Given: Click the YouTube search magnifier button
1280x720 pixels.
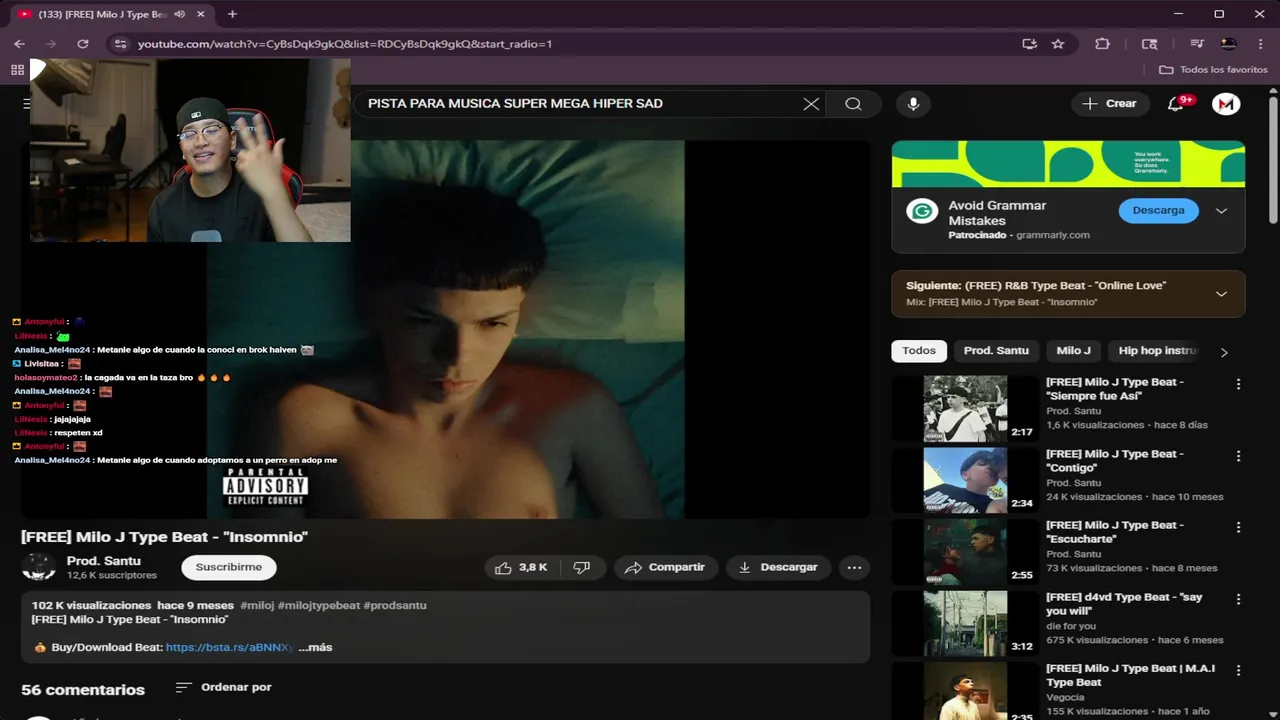Looking at the screenshot, I should [853, 104].
